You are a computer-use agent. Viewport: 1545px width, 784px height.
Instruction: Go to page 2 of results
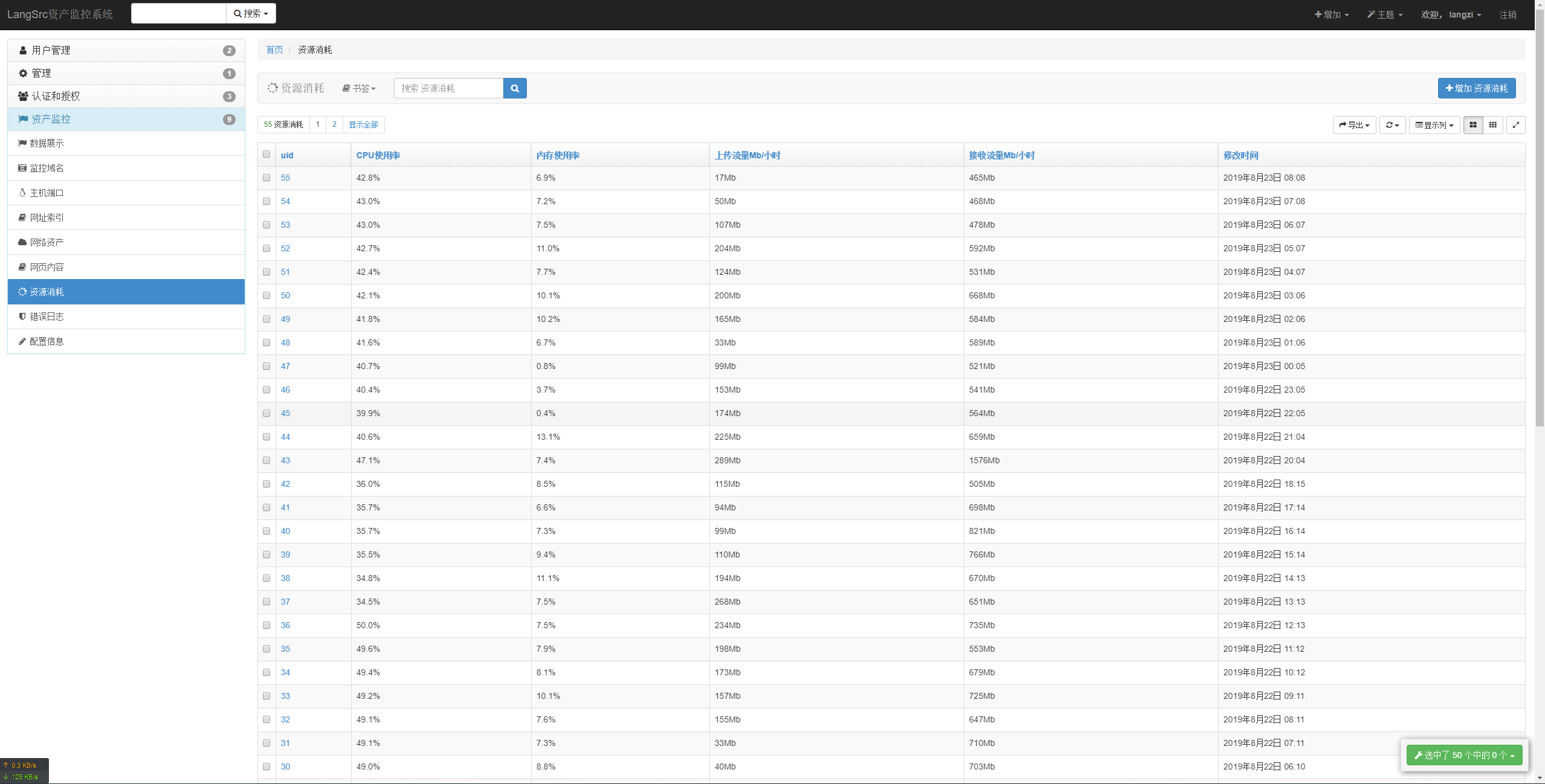coord(334,124)
